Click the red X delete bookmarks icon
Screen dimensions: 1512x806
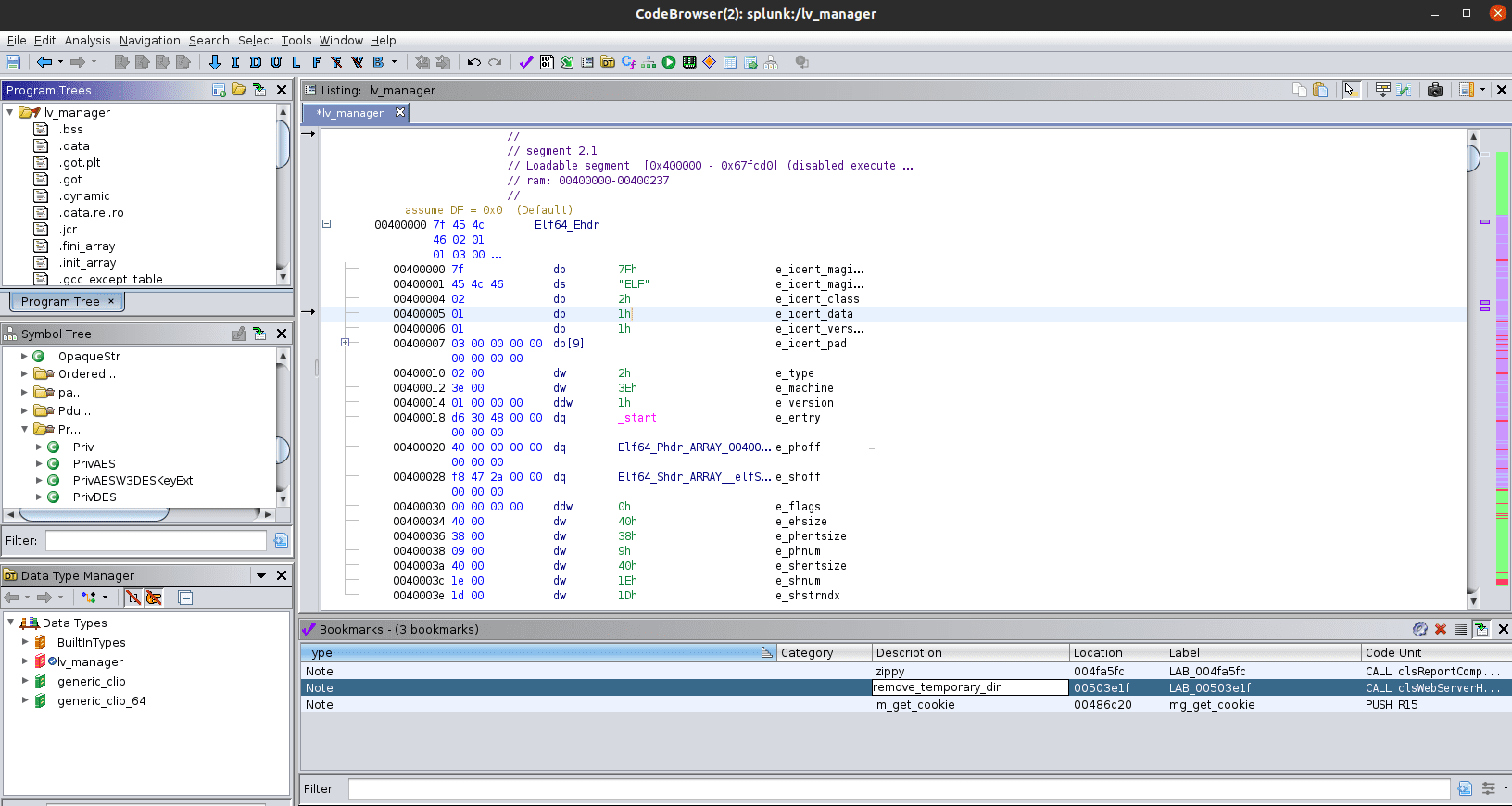(1441, 629)
